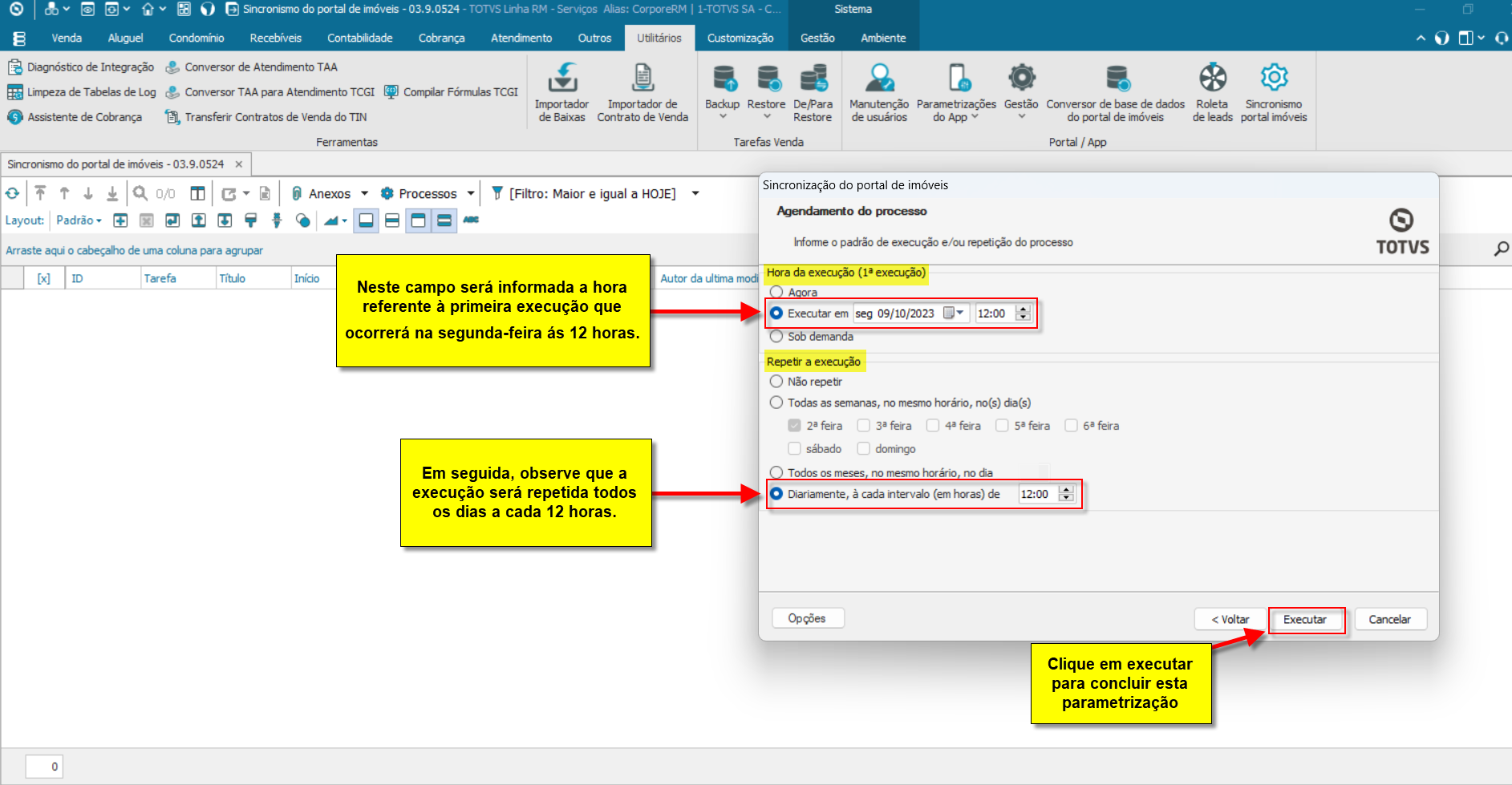
Task: Click the execution time 12:00 field
Action: (x=995, y=314)
